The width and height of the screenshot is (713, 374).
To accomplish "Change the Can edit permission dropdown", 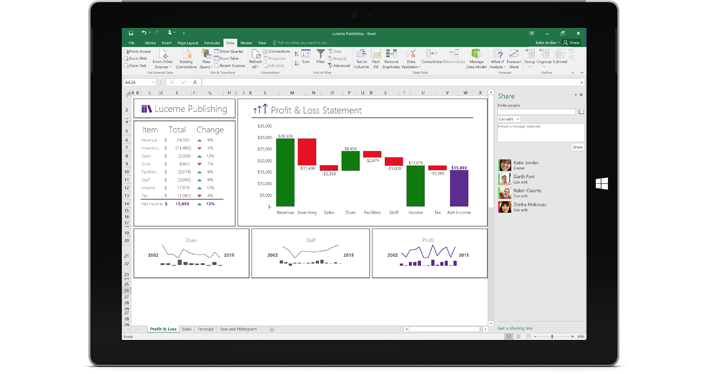I will [x=509, y=119].
